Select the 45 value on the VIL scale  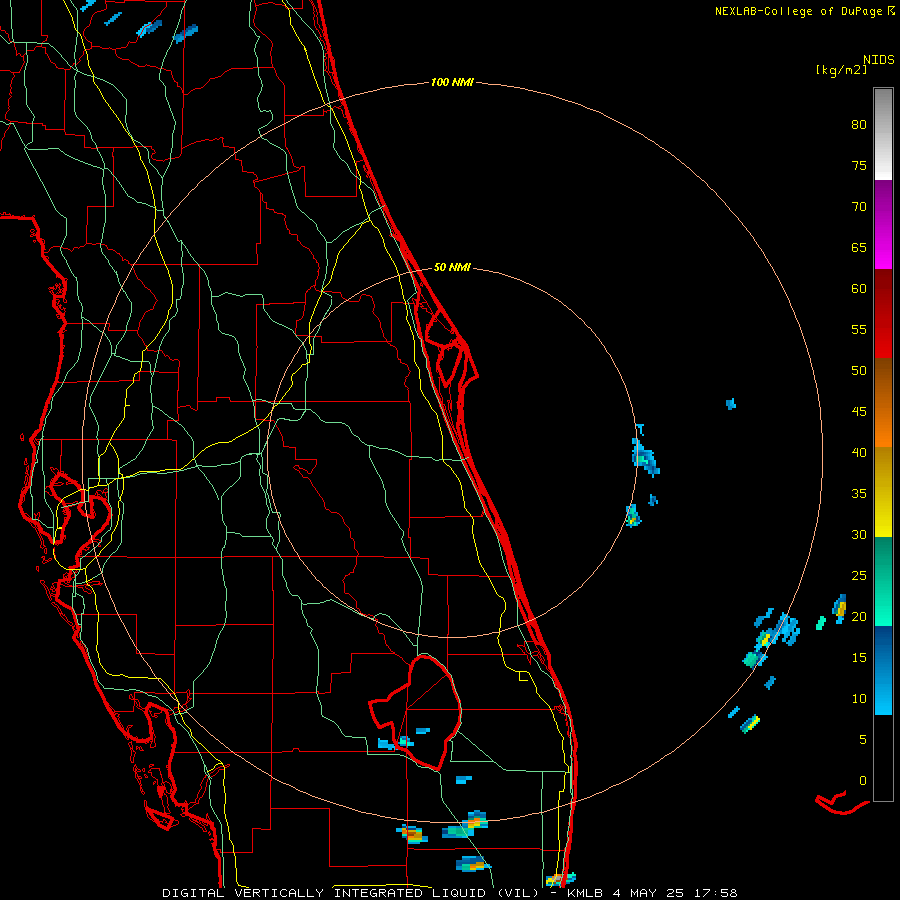(859, 412)
